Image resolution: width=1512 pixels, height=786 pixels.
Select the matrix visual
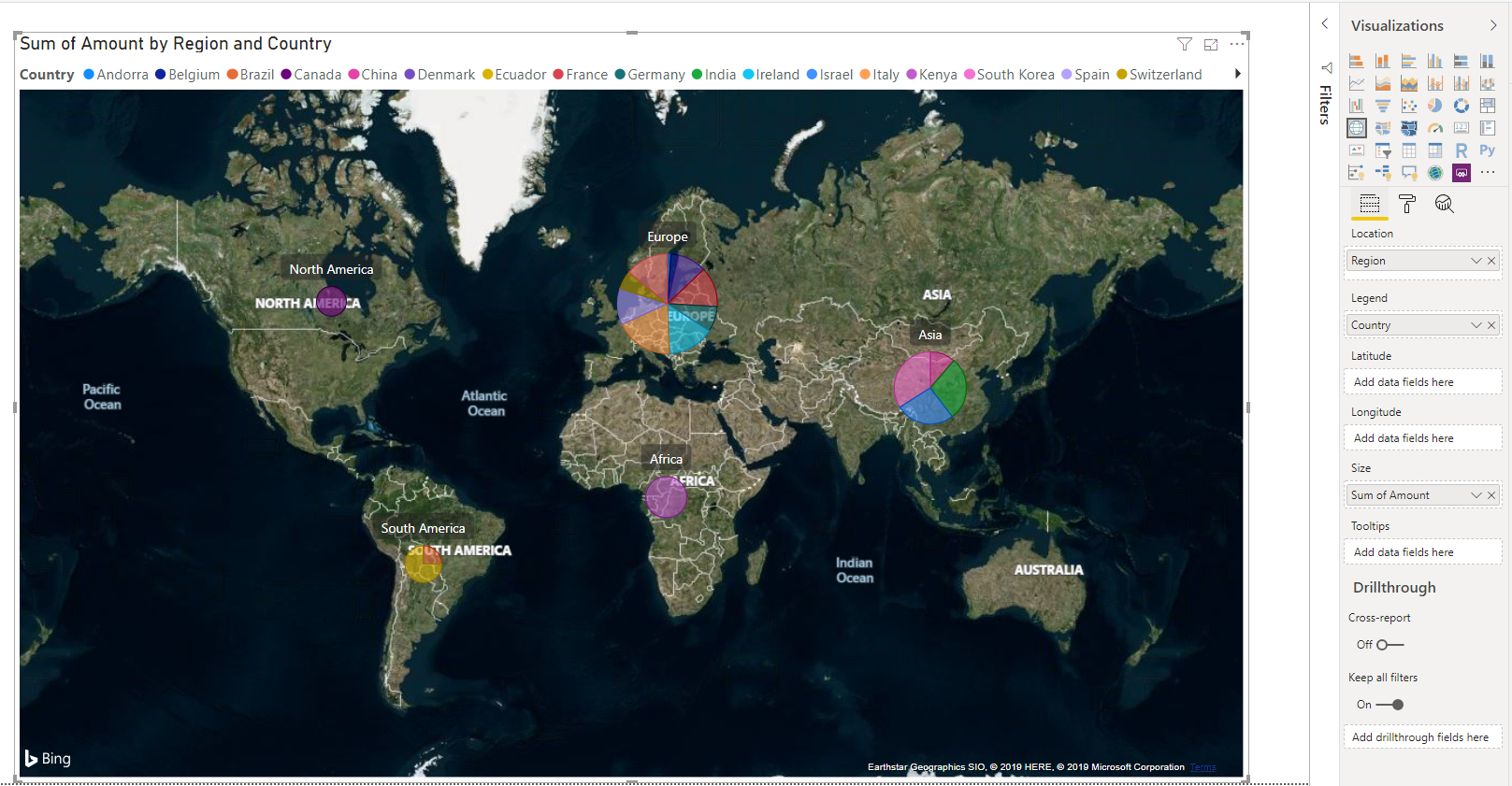tap(1435, 150)
